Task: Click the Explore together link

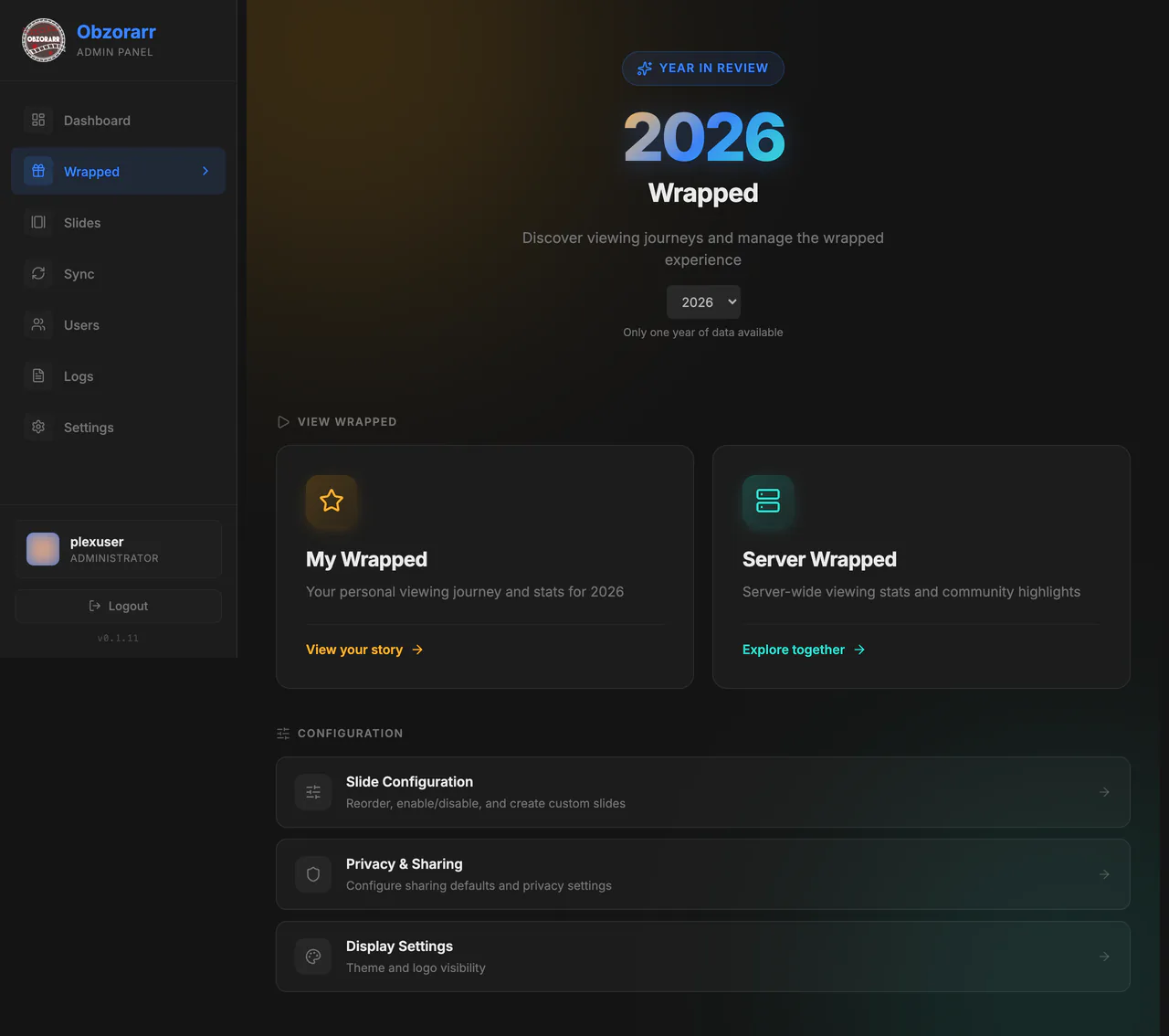Action: [804, 650]
